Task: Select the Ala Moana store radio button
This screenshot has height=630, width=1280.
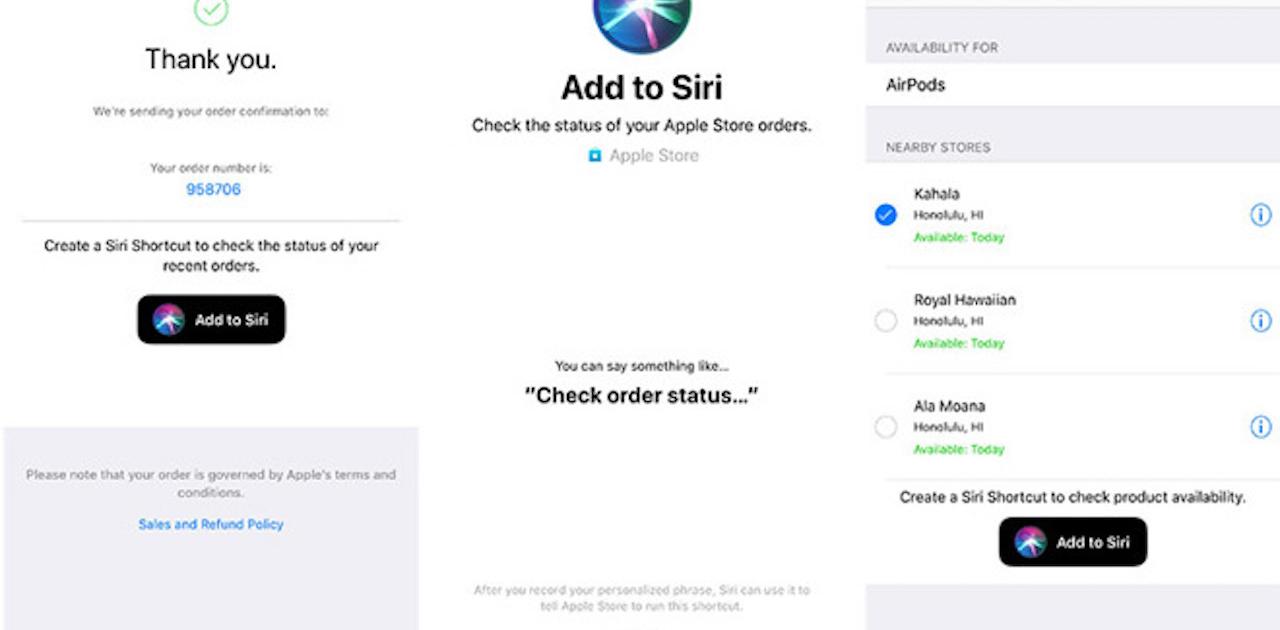Action: pyautogui.click(x=886, y=427)
